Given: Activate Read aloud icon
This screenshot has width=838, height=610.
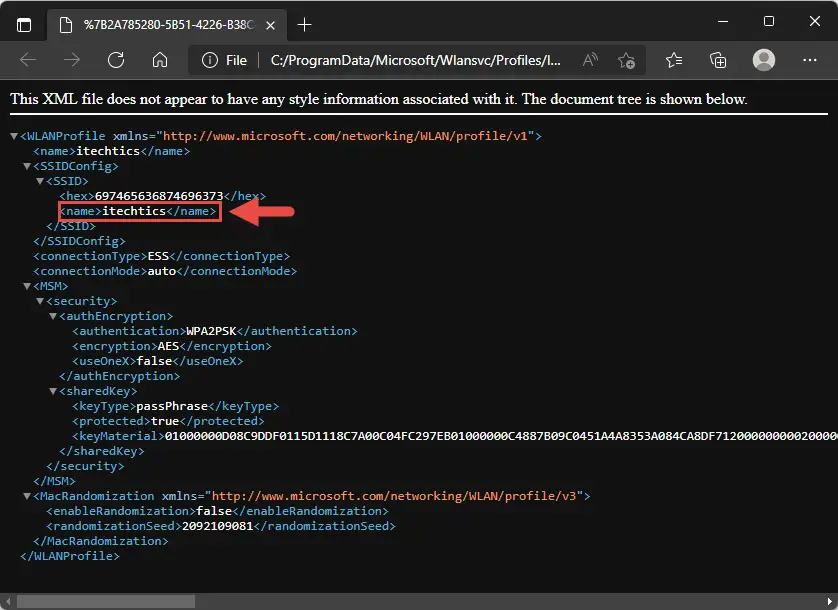Looking at the screenshot, I should click(x=589, y=60).
